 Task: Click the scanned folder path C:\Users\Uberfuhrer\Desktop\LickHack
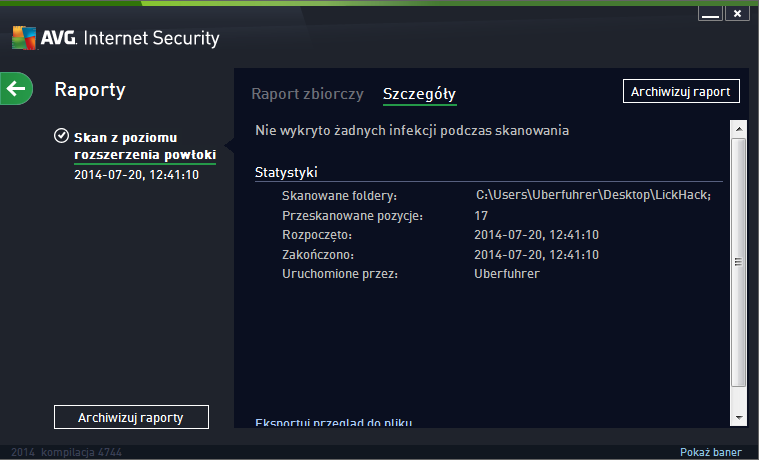593,195
